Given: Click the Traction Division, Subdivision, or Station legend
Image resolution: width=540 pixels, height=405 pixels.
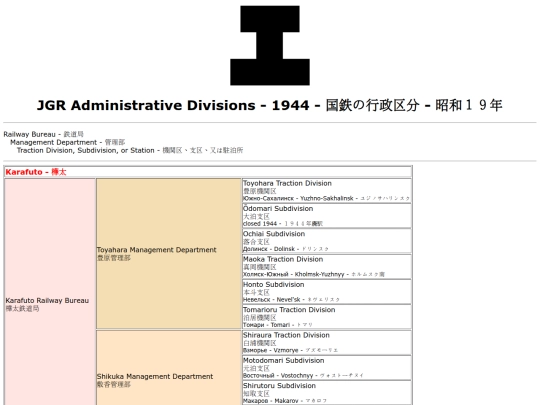Looking at the screenshot, I should [130, 150].
